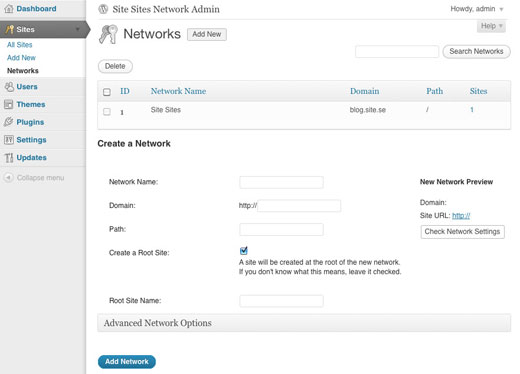Focus the Root Site Name input field
The height and width of the screenshot is (374, 520).
pyautogui.click(x=281, y=301)
